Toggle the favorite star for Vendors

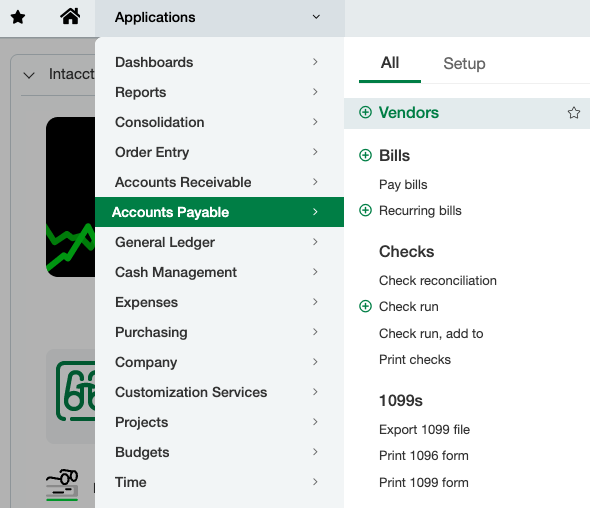pyautogui.click(x=573, y=113)
